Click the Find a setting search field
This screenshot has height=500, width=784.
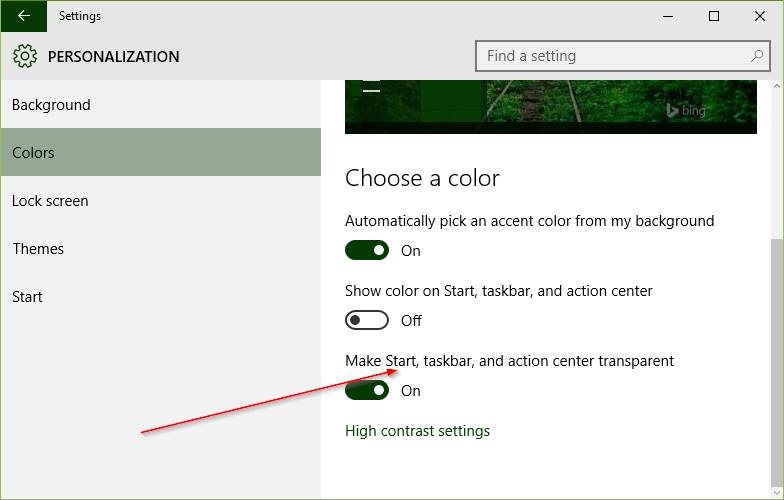coord(610,56)
